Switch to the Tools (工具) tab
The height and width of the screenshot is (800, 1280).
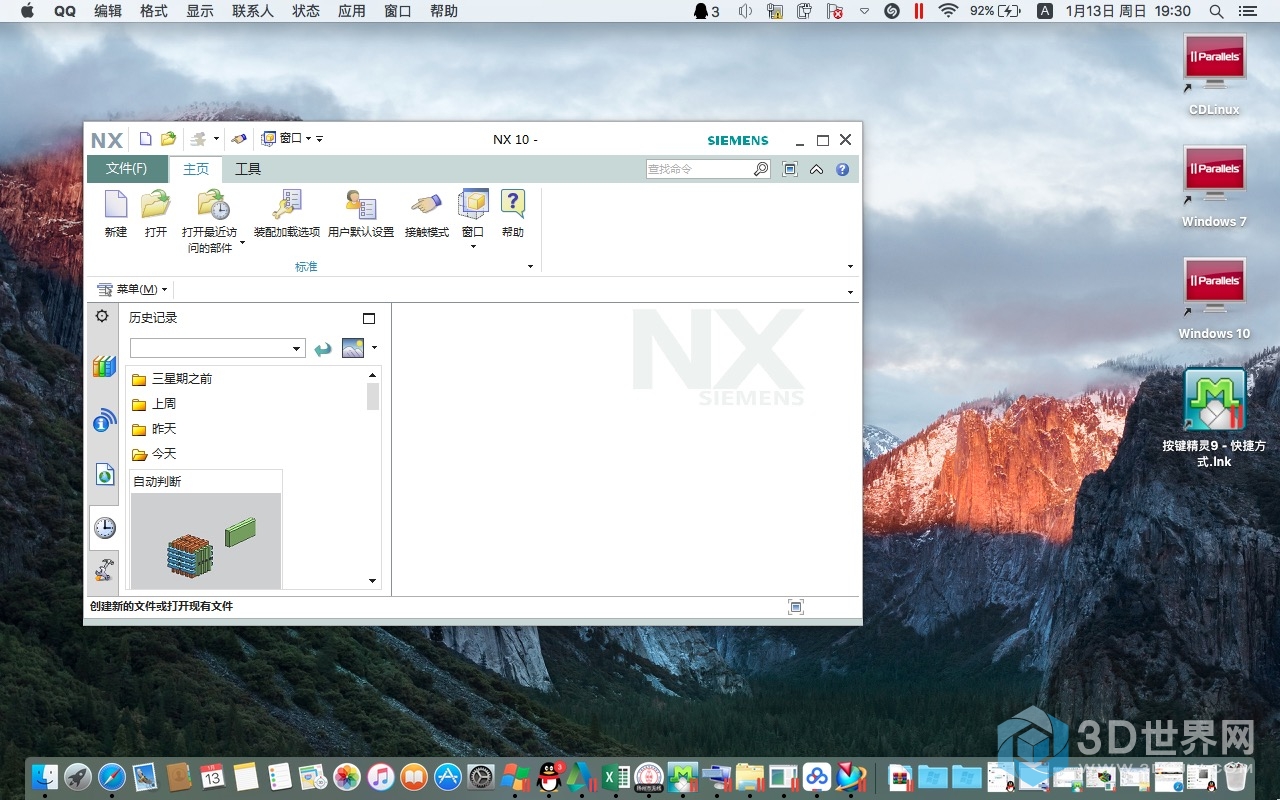tap(248, 169)
